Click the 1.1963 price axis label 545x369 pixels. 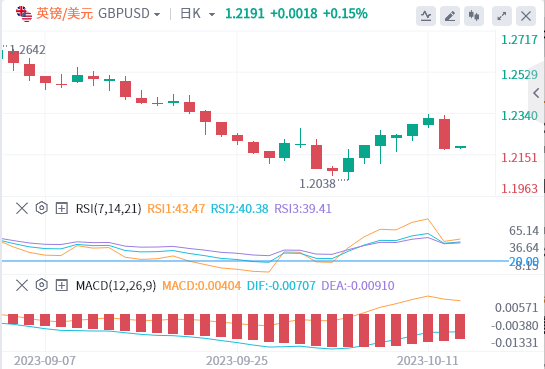(x=519, y=189)
